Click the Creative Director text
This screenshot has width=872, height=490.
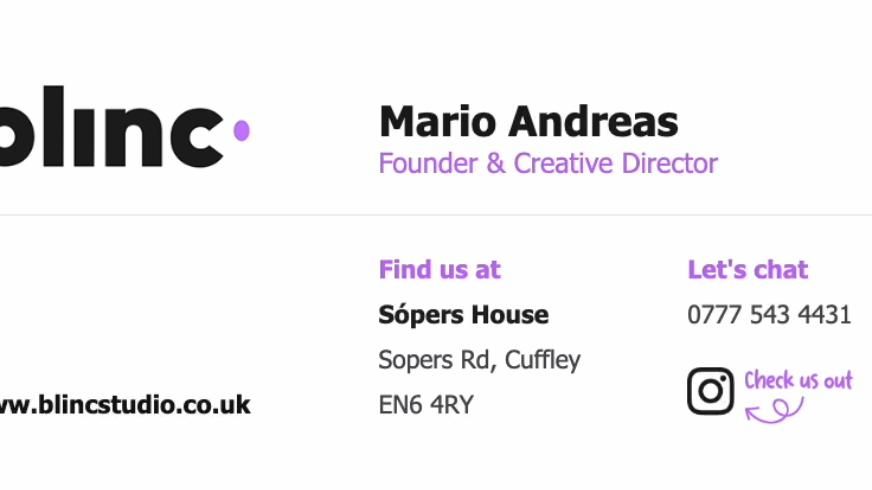click(615, 163)
